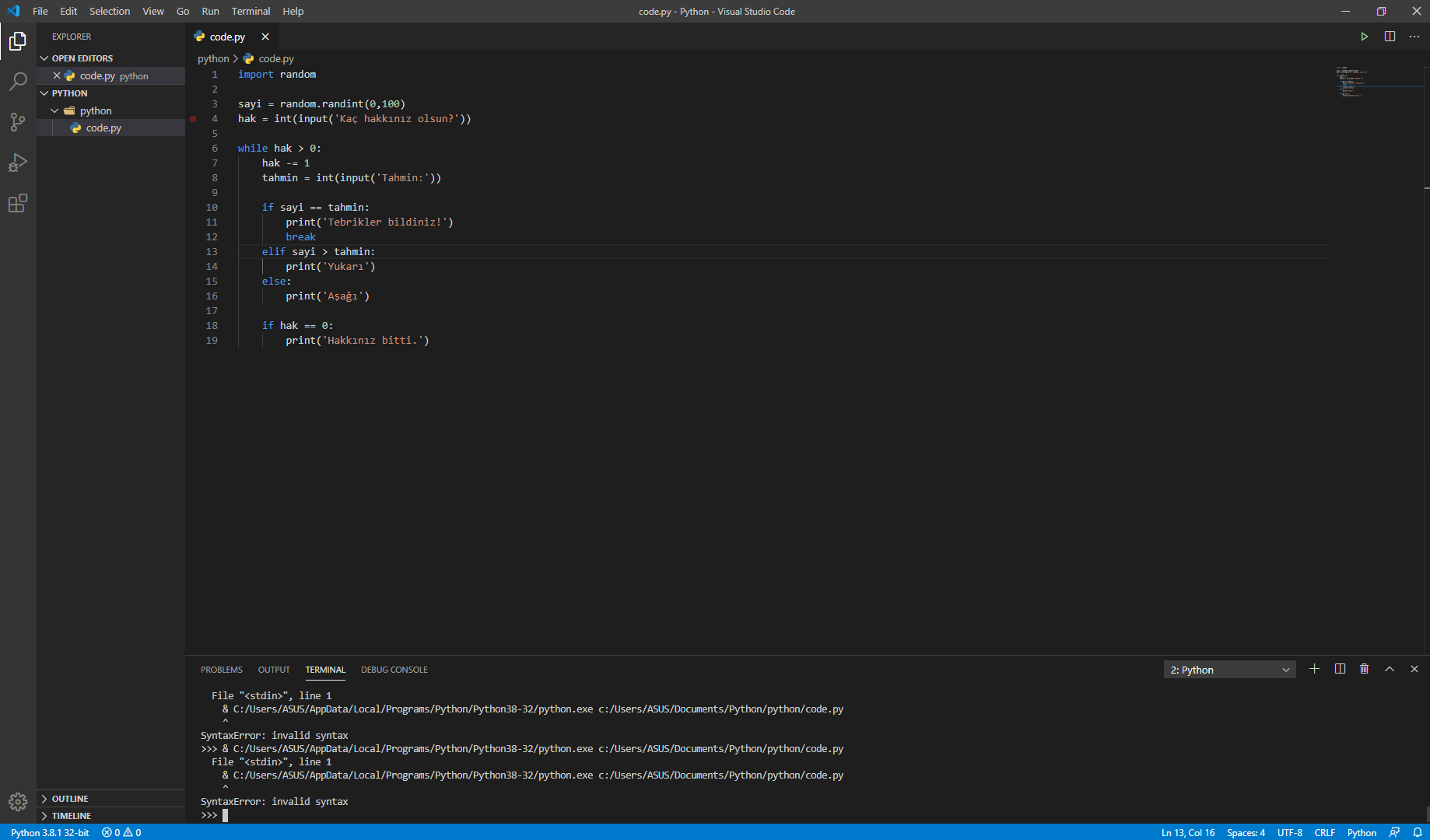Viewport: 1430px width, 840px height.
Task: Open editor More Actions ellipsis menu
Action: click(x=1414, y=37)
